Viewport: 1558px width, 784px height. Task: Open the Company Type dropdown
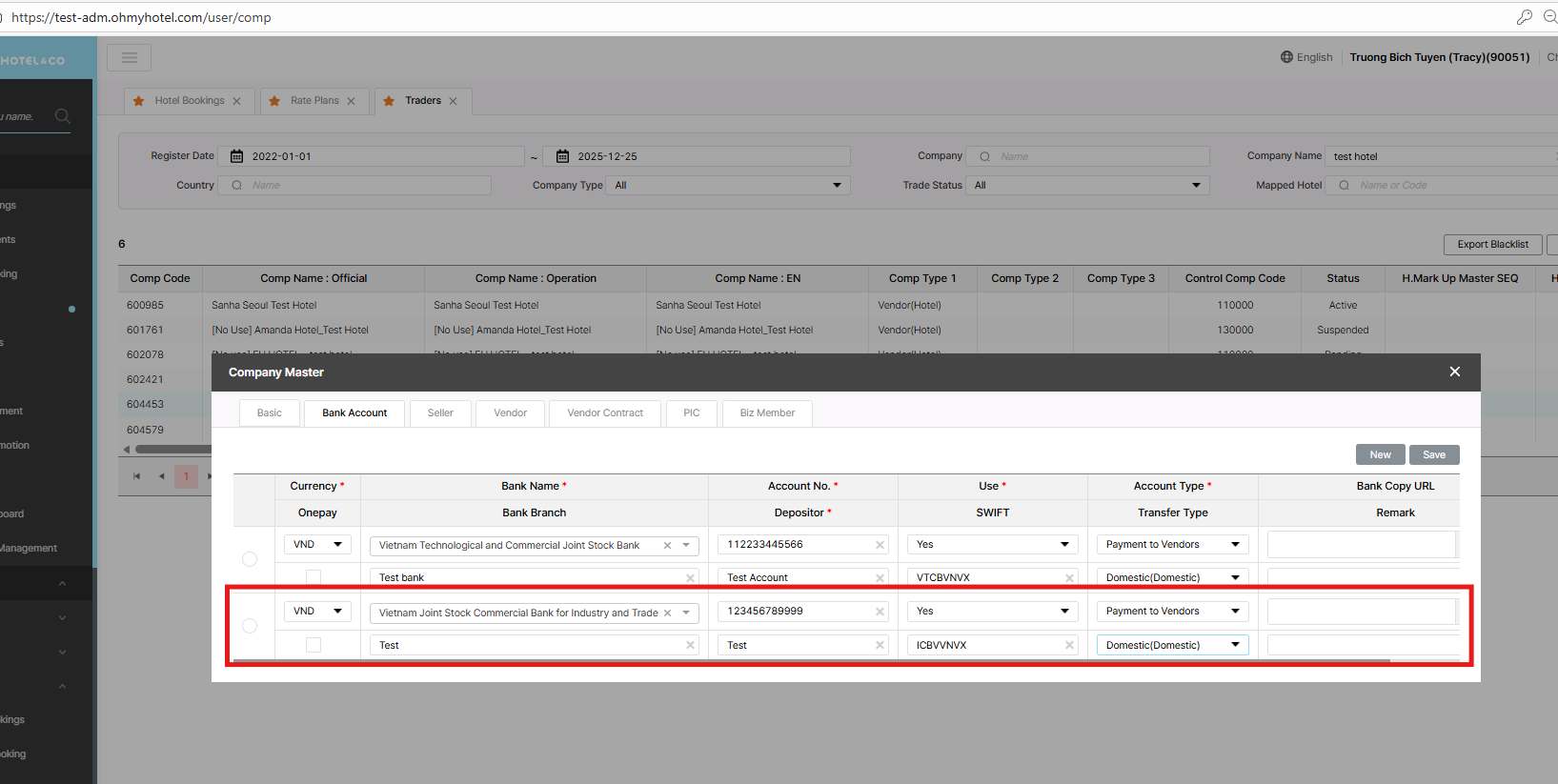click(728, 186)
